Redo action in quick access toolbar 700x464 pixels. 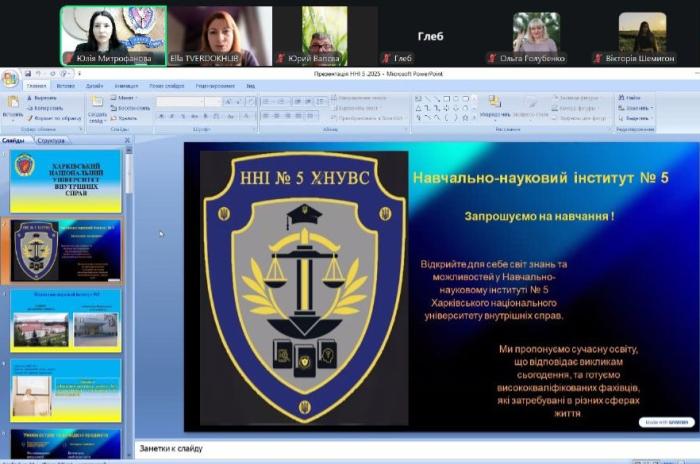click(x=52, y=74)
